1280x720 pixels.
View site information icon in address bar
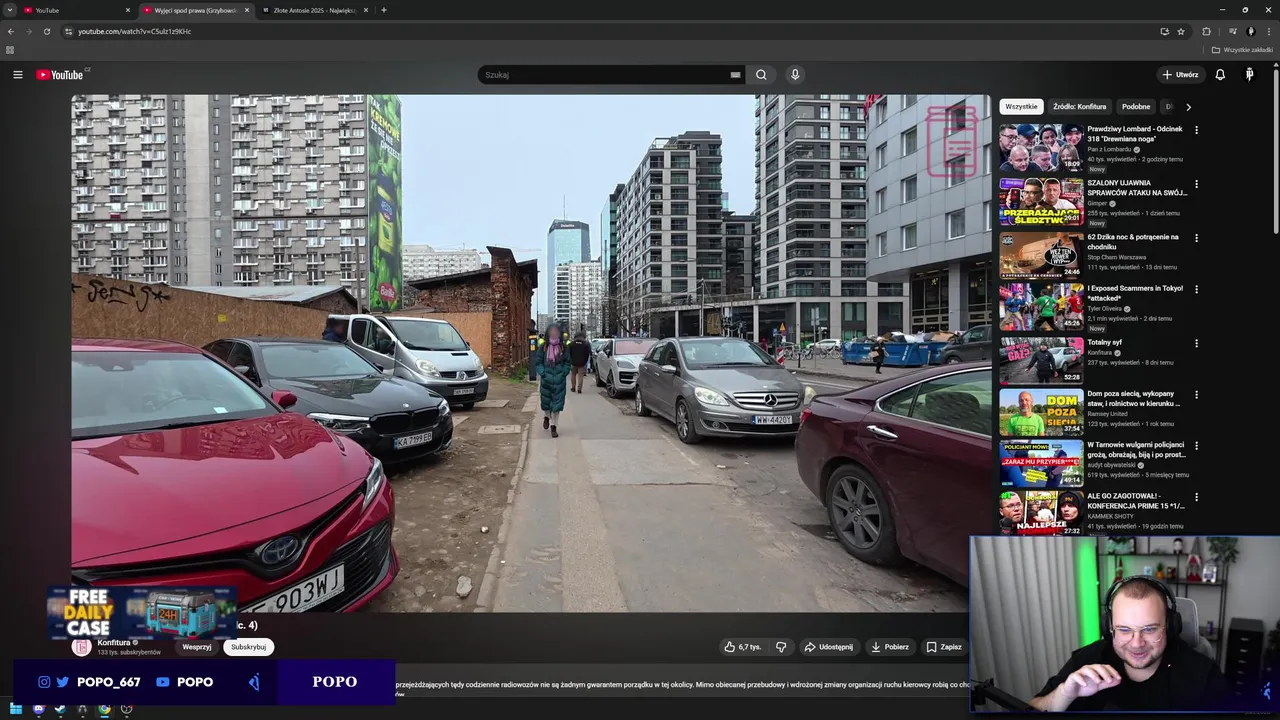tap(68, 31)
